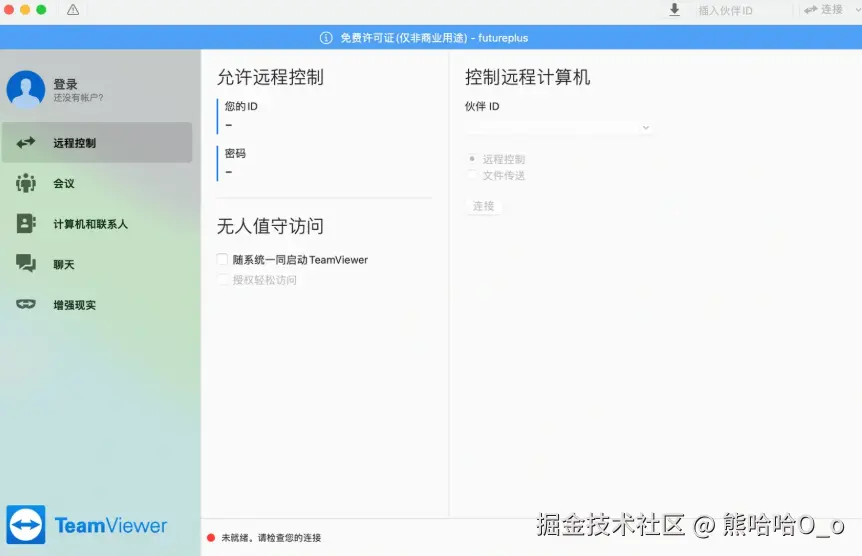Select the 远程控制 radio button

[x=472, y=158]
